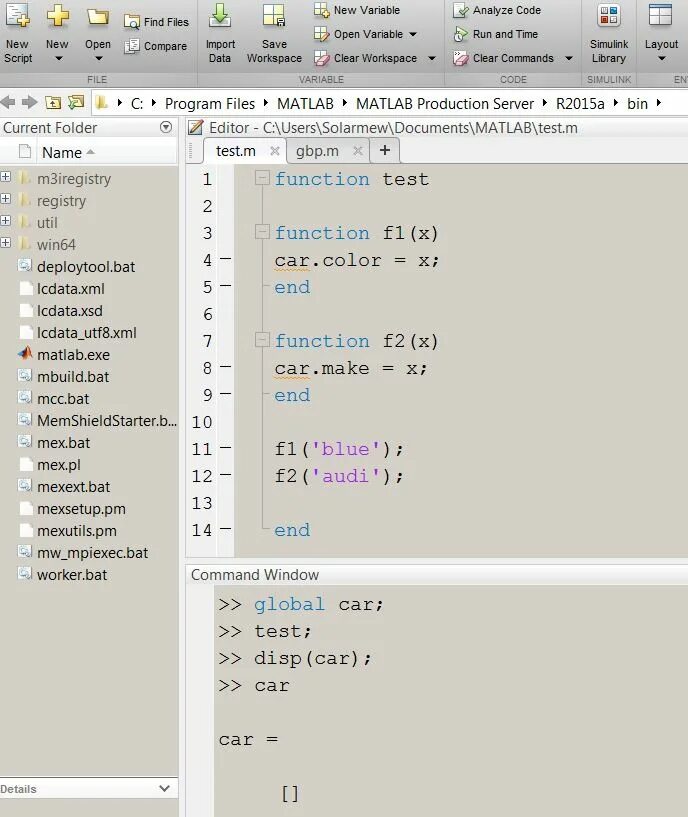Image resolution: width=688 pixels, height=817 pixels.
Task: Toggle breakpoint at line 11 dash
Action: (x=226, y=448)
